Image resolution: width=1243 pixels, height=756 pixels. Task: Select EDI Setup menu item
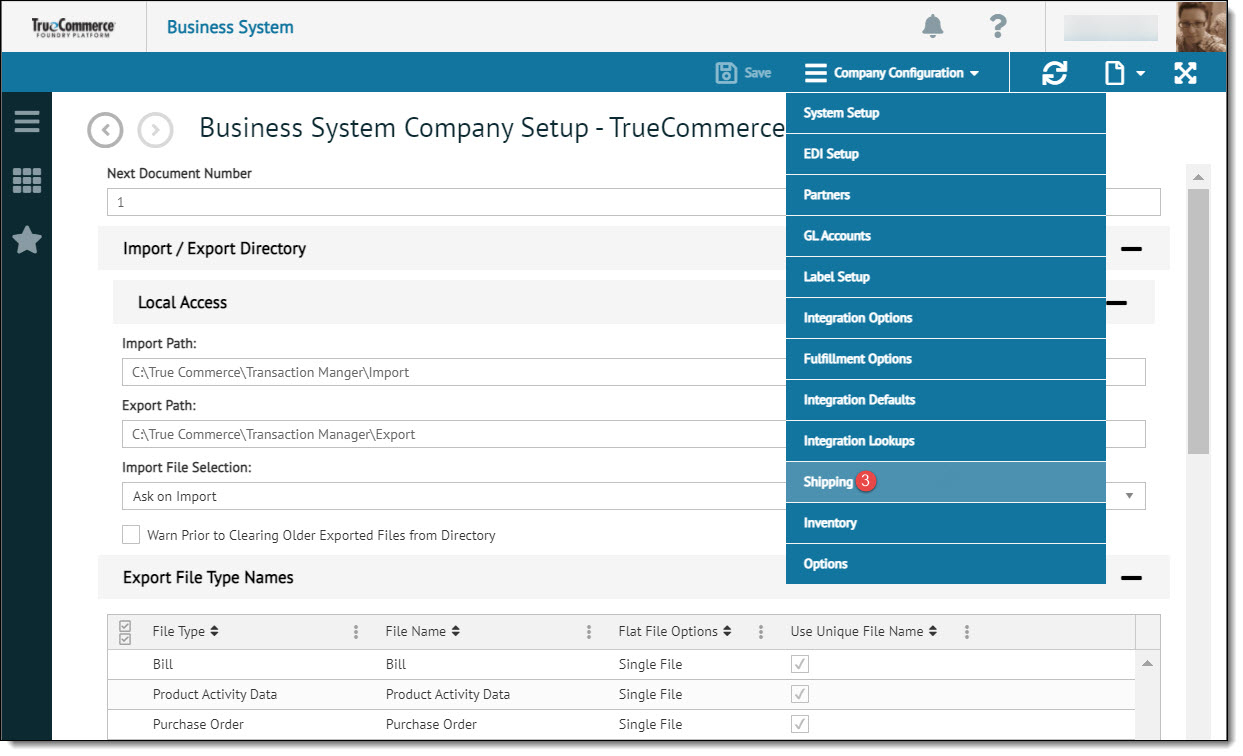946,154
